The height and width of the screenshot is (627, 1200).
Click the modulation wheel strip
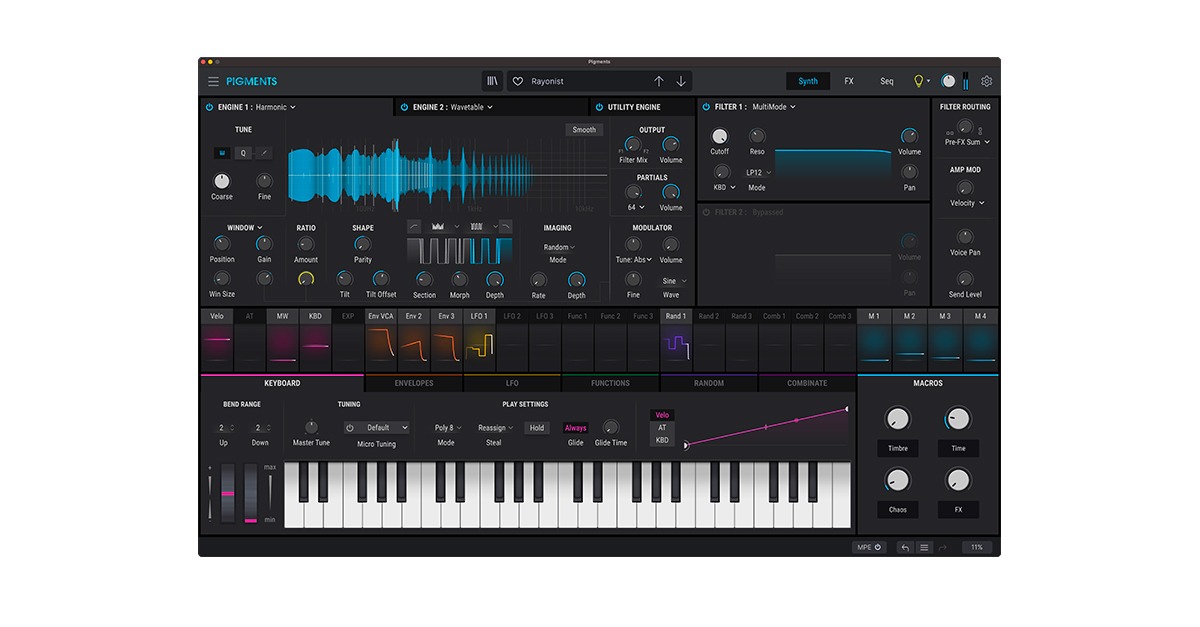point(250,493)
